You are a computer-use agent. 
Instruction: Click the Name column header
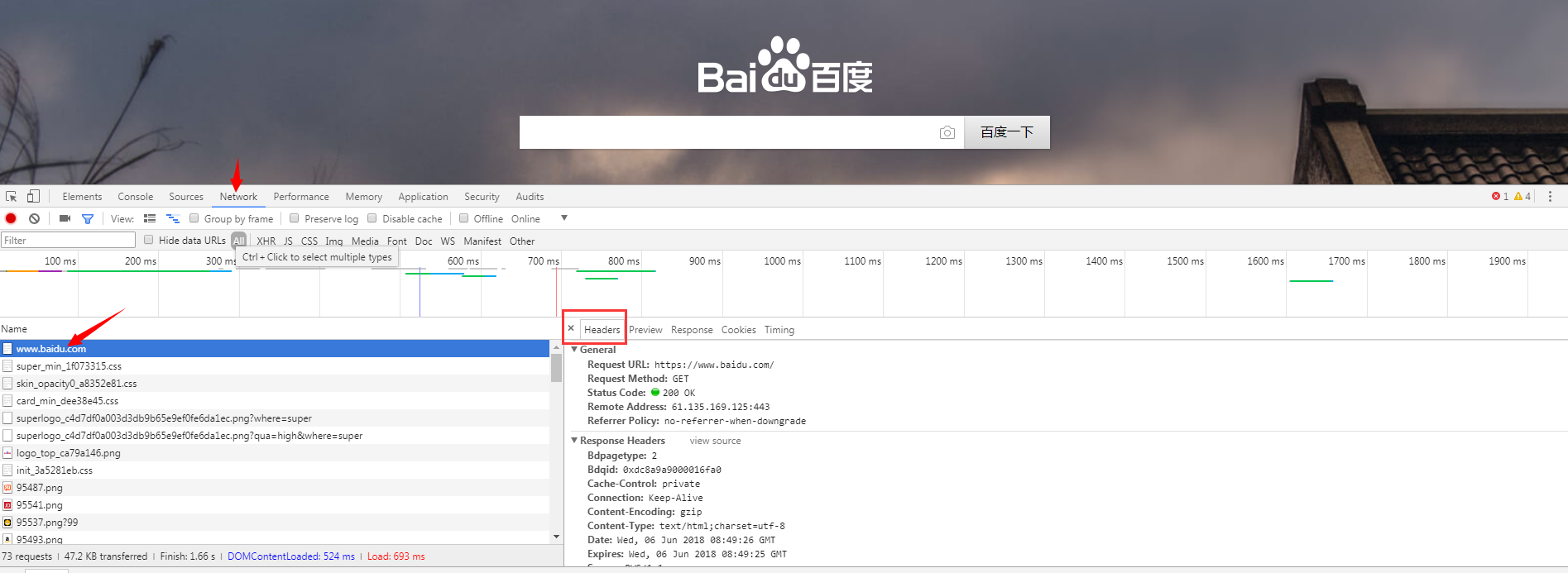[14, 329]
